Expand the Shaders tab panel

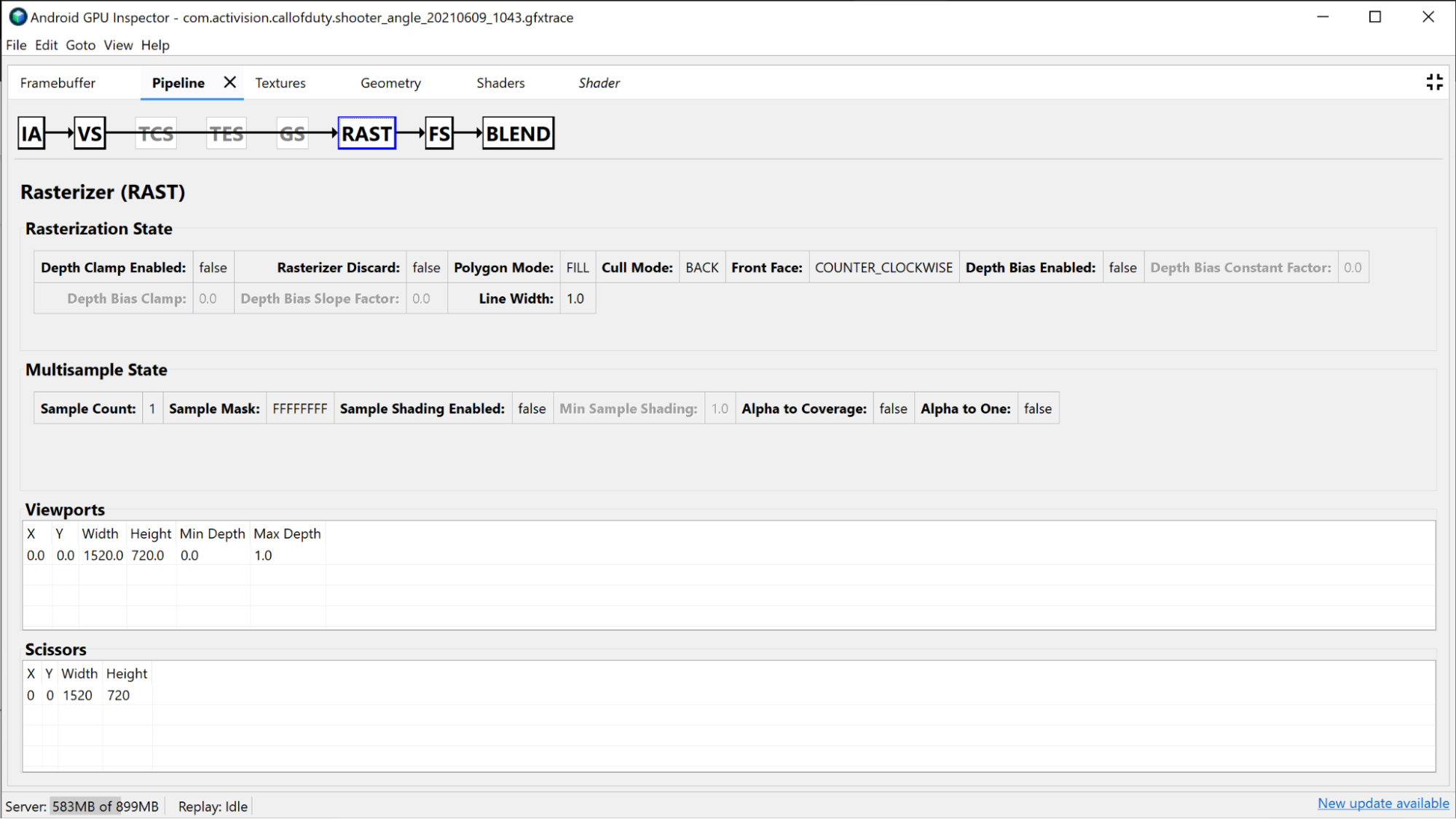tap(501, 82)
